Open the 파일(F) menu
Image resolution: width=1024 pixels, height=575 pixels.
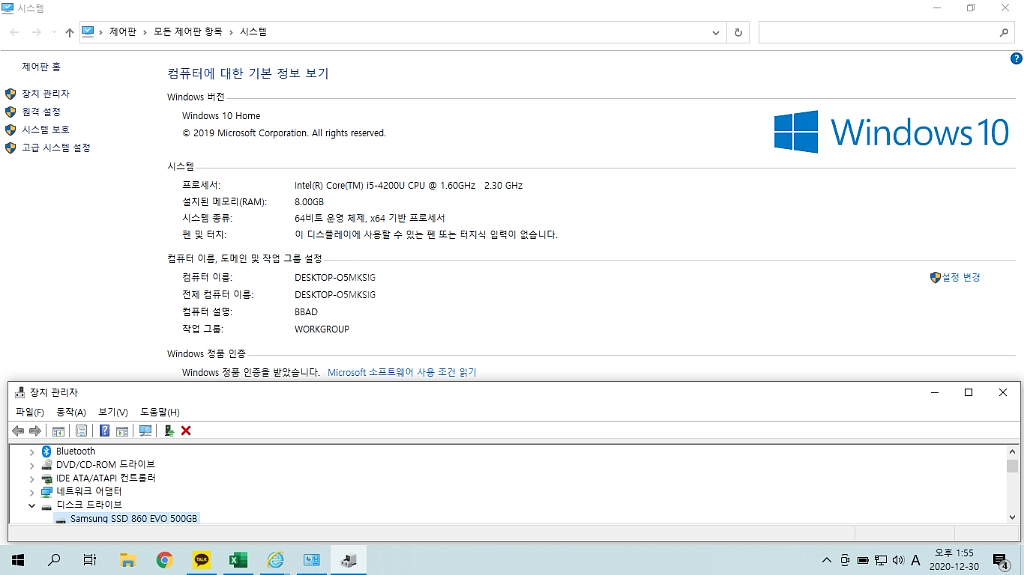[x=29, y=412]
